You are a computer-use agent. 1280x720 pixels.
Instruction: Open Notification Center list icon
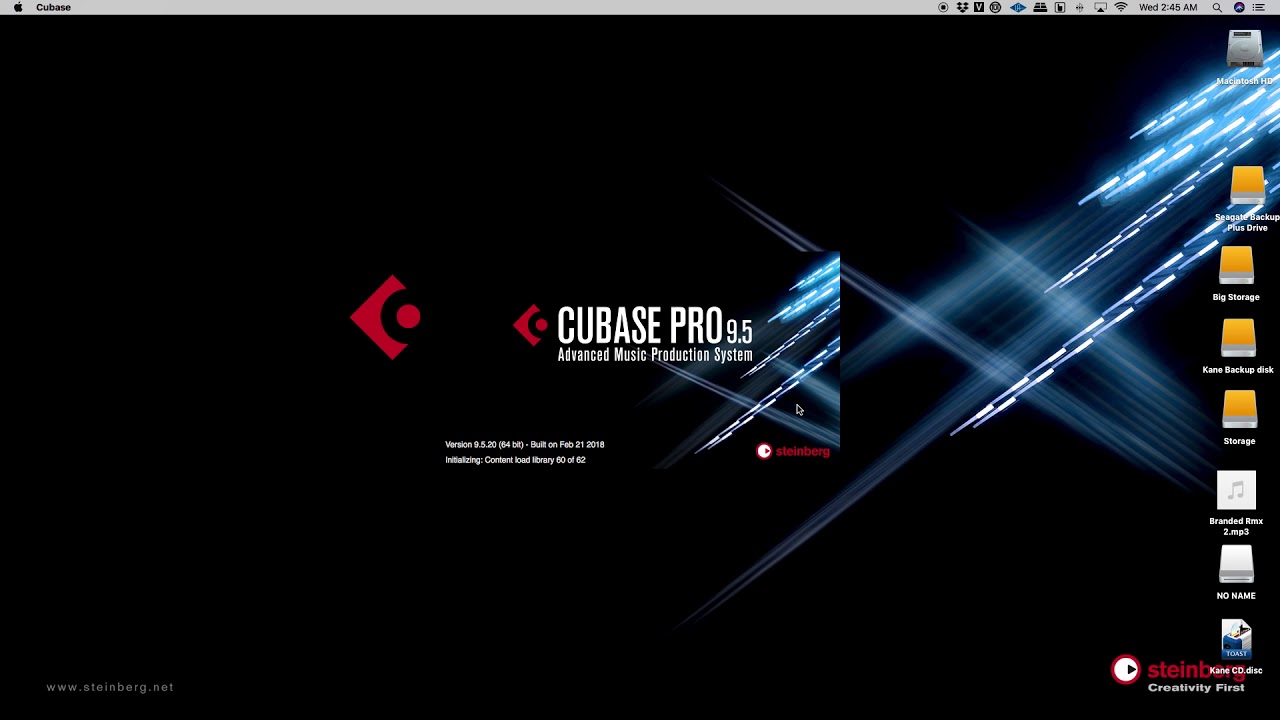1259,7
